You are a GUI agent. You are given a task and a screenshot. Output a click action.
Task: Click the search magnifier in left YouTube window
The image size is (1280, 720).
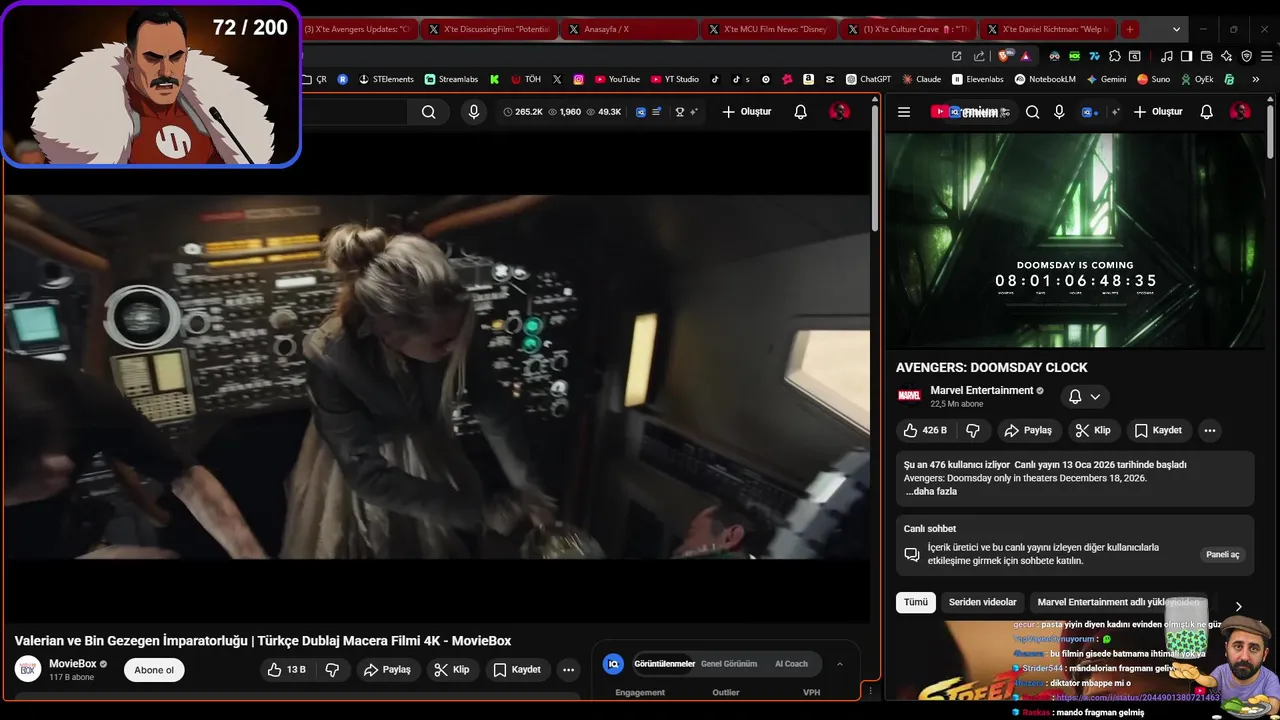428,112
